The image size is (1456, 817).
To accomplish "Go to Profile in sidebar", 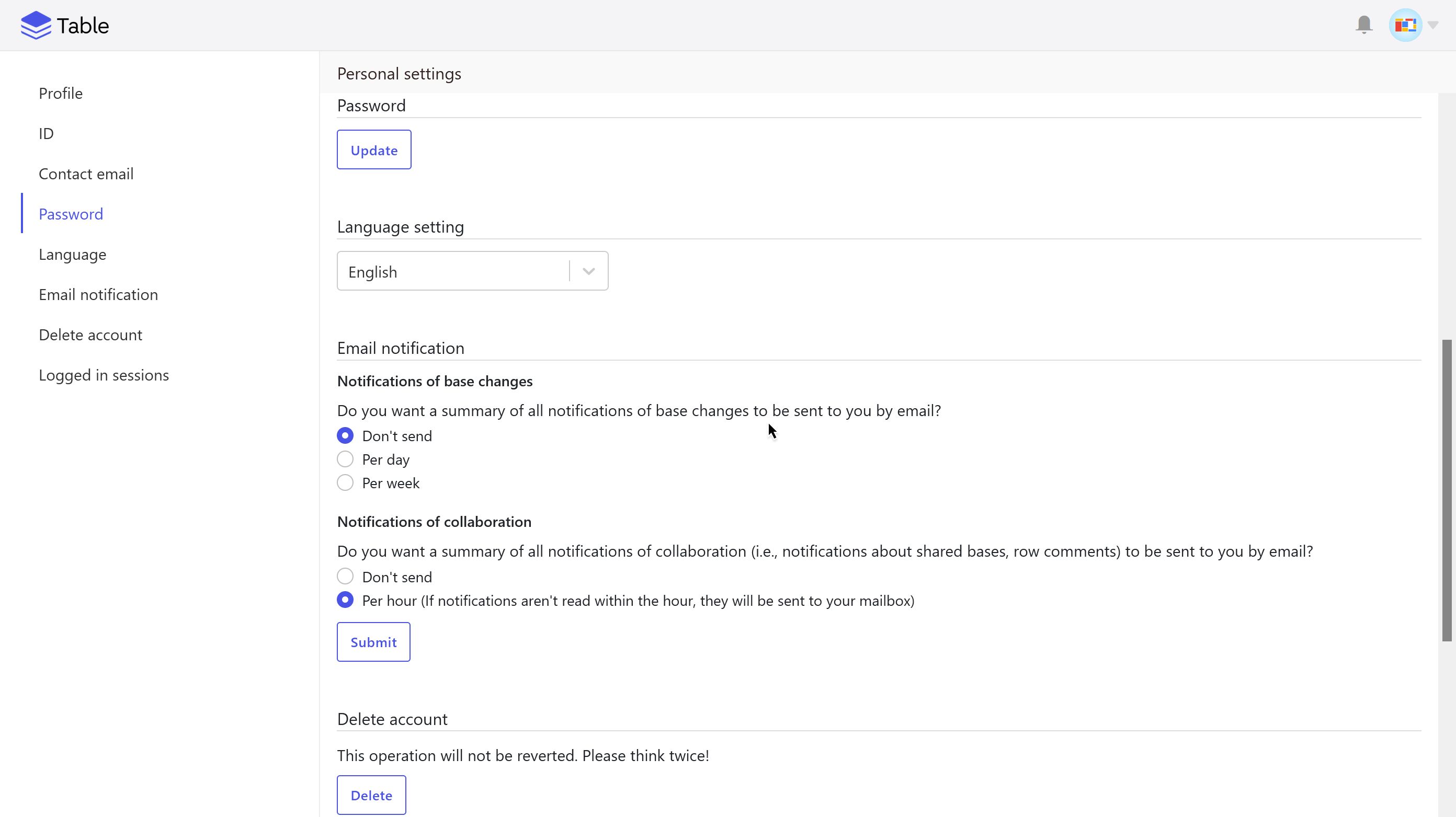I will (61, 93).
